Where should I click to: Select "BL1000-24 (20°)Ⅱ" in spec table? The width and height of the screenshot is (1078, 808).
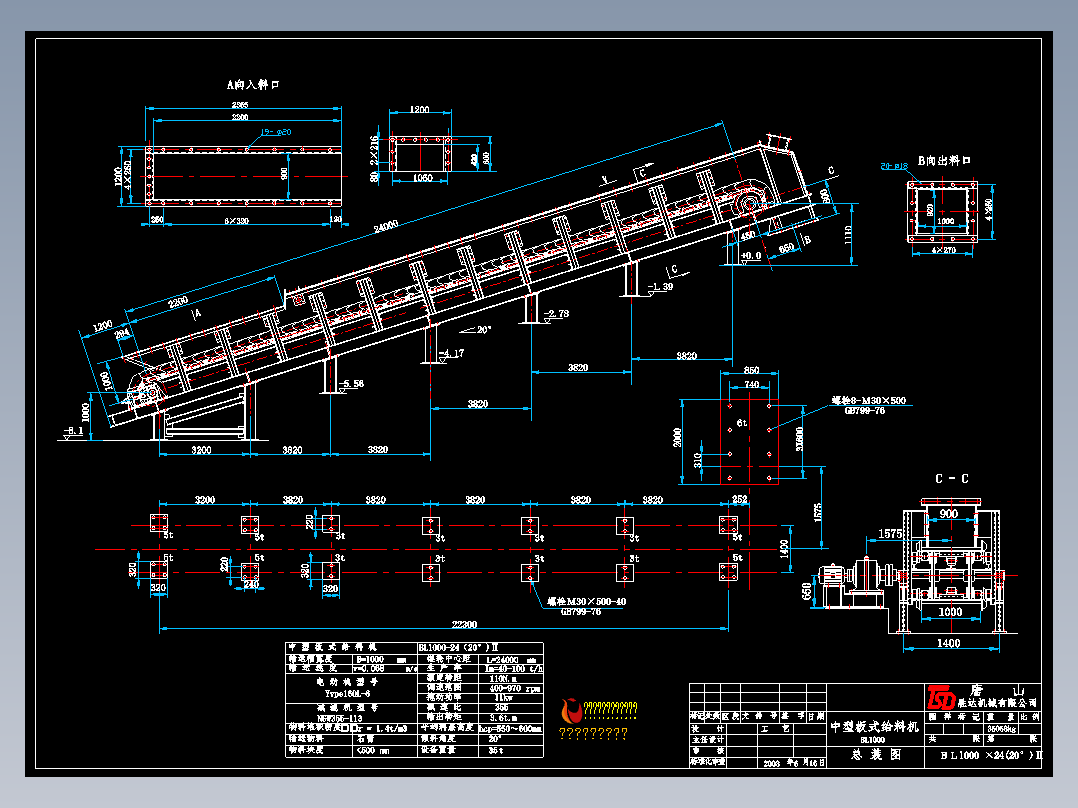pos(459,648)
